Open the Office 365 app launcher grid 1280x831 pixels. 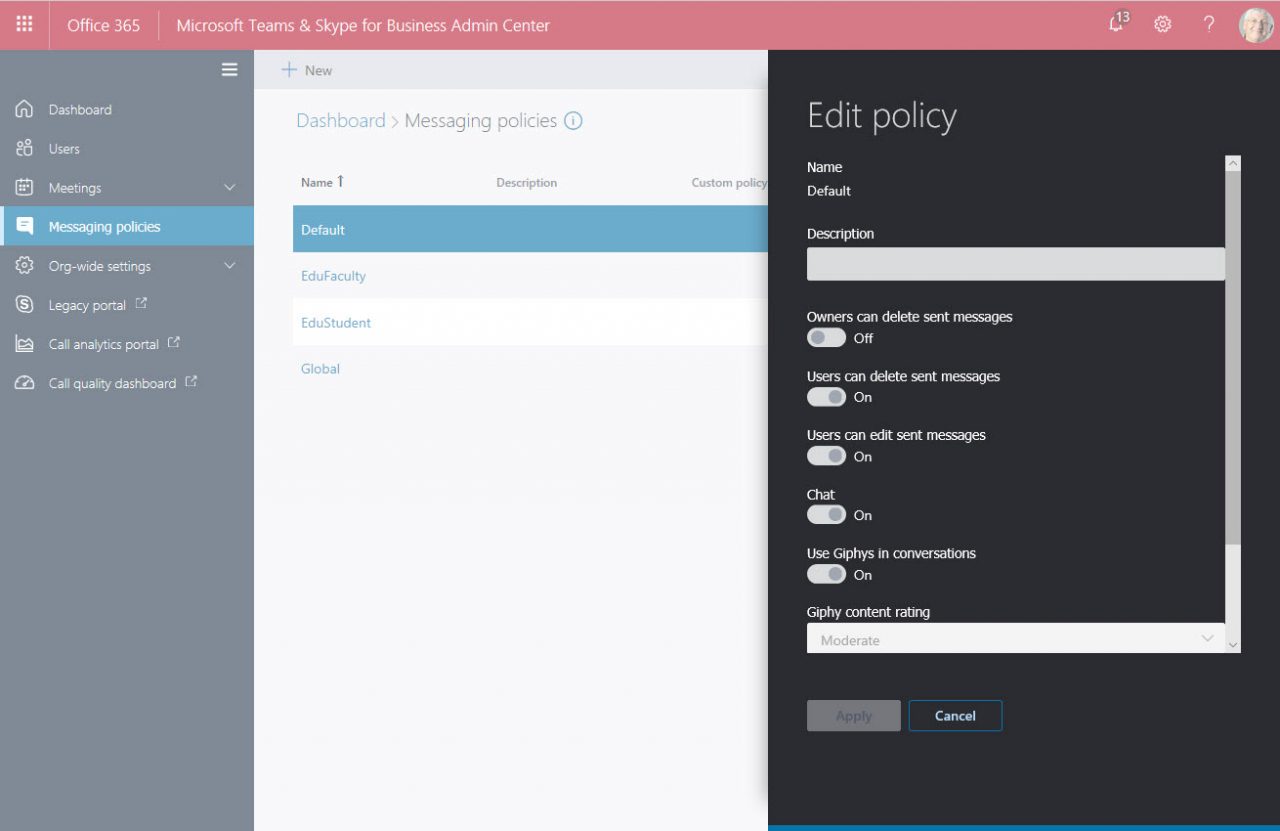[x=24, y=24]
